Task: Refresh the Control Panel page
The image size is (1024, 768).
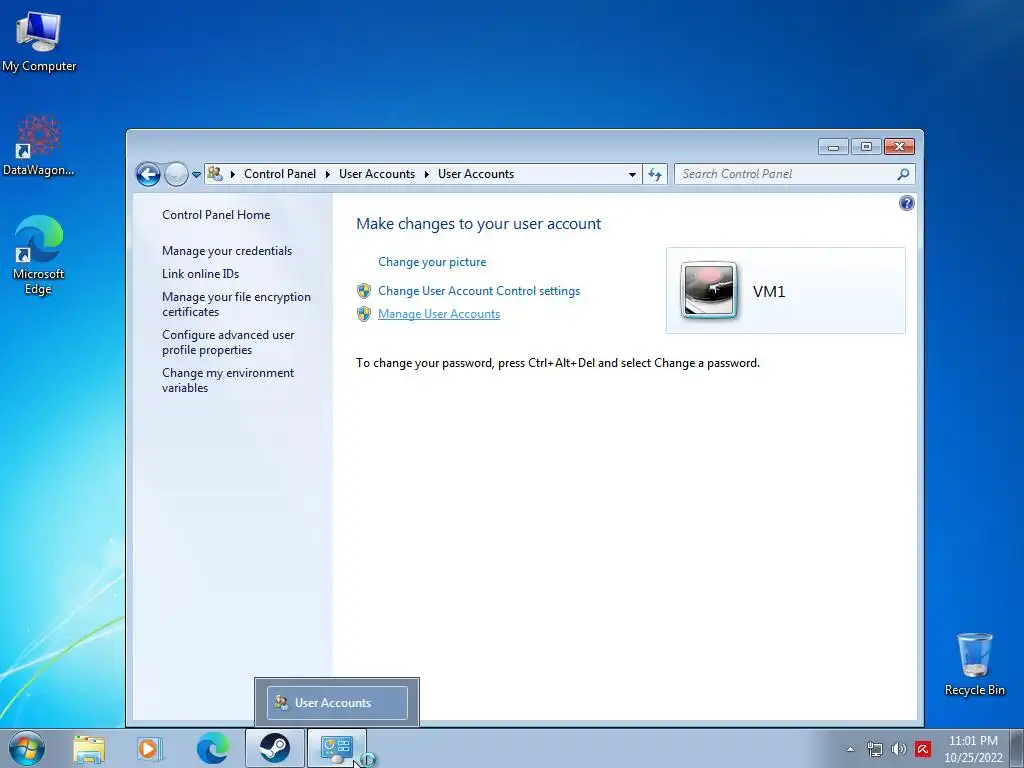Action: [x=655, y=174]
